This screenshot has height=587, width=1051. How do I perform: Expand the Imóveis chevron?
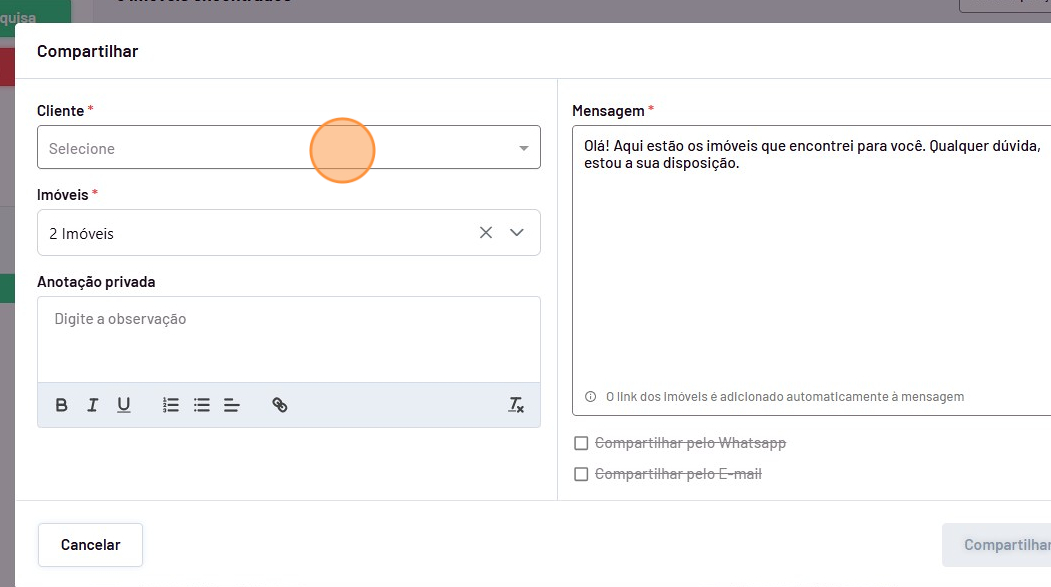[x=517, y=233]
